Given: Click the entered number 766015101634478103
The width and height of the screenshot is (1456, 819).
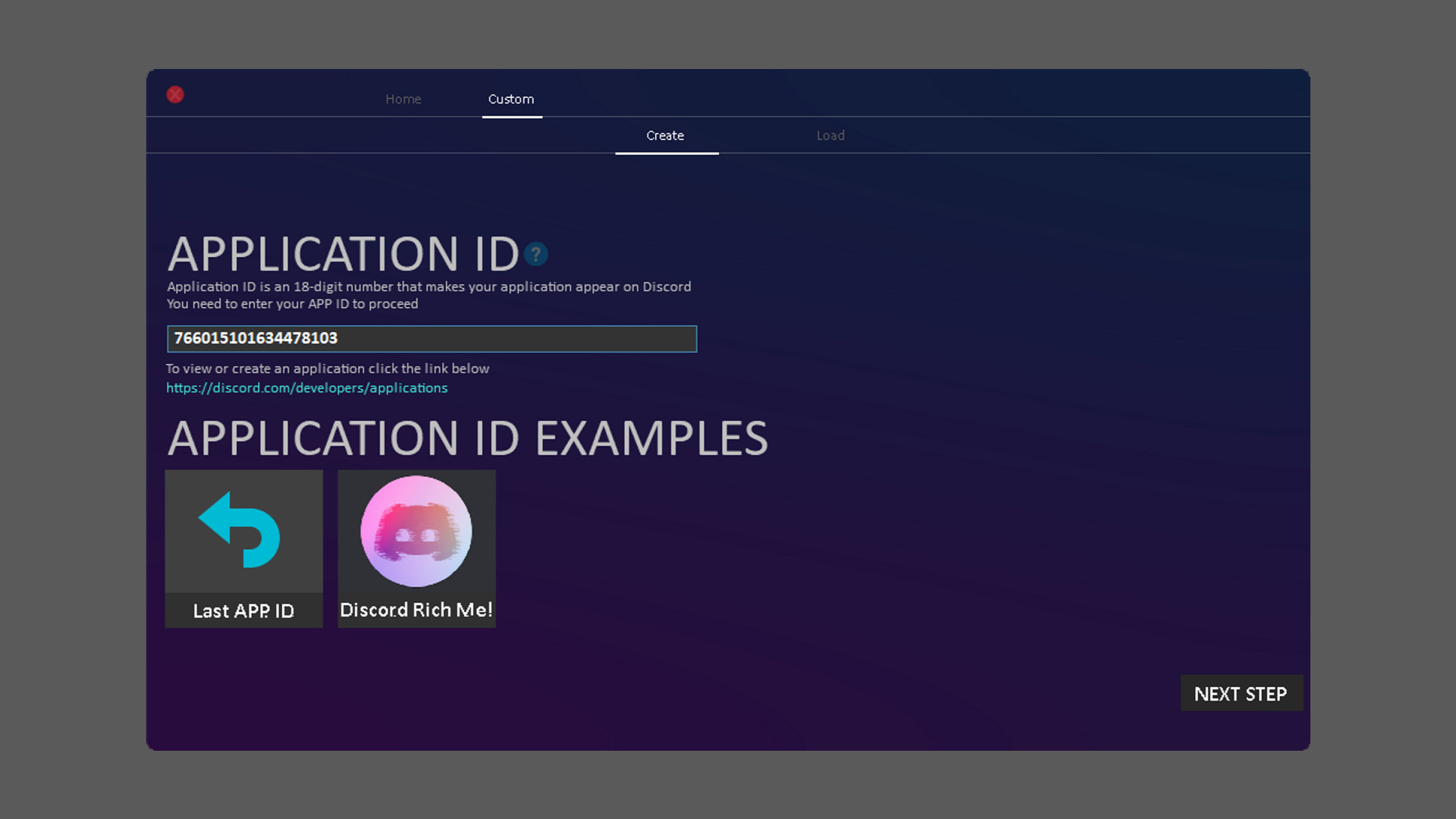Looking at the screenshot, I should point(256,338).
